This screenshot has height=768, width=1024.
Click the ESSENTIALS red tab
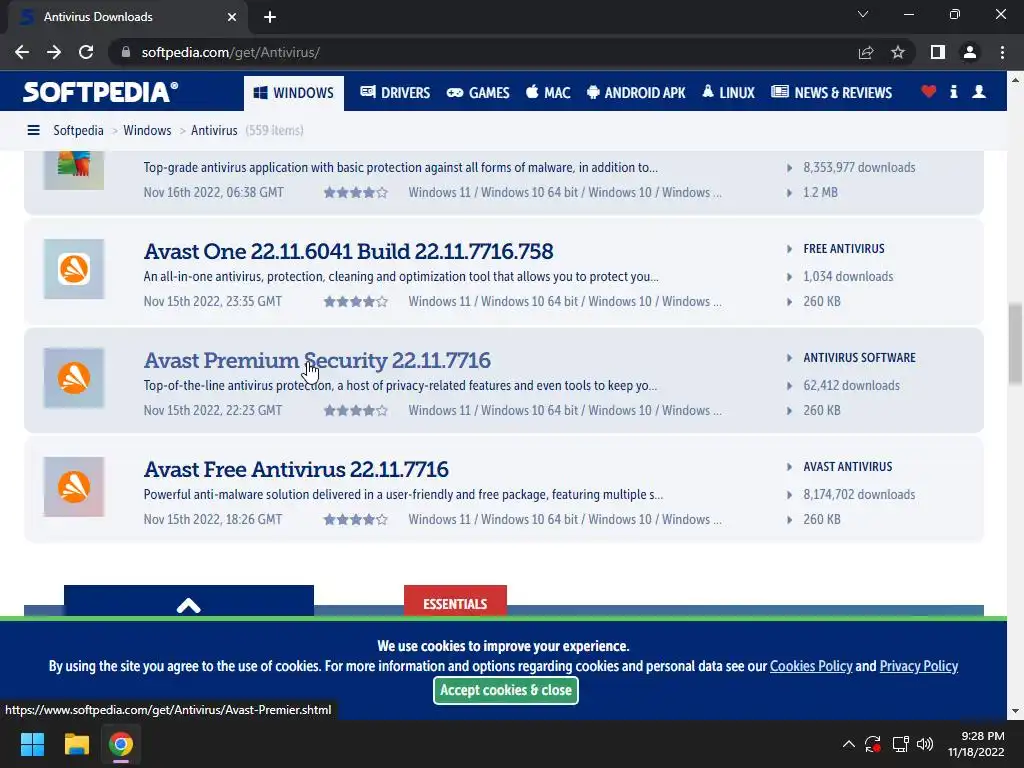[455, 601]
